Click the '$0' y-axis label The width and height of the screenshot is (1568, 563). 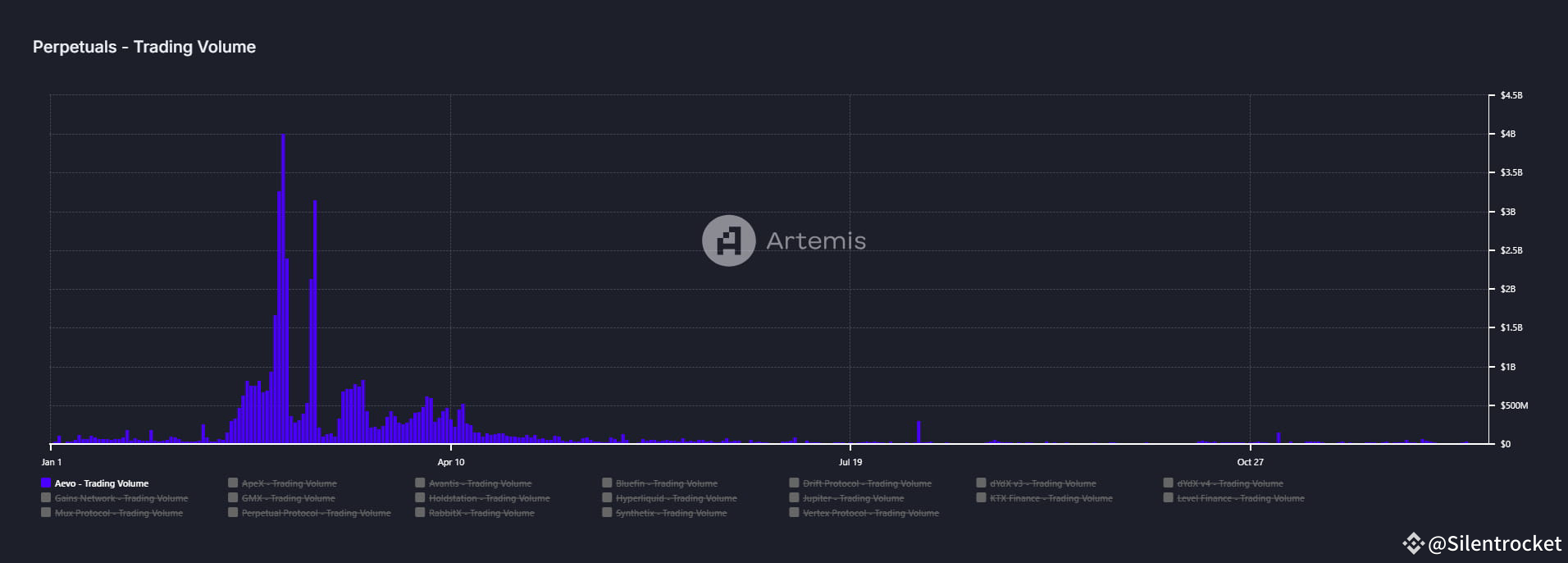[x=1505, y=444]
